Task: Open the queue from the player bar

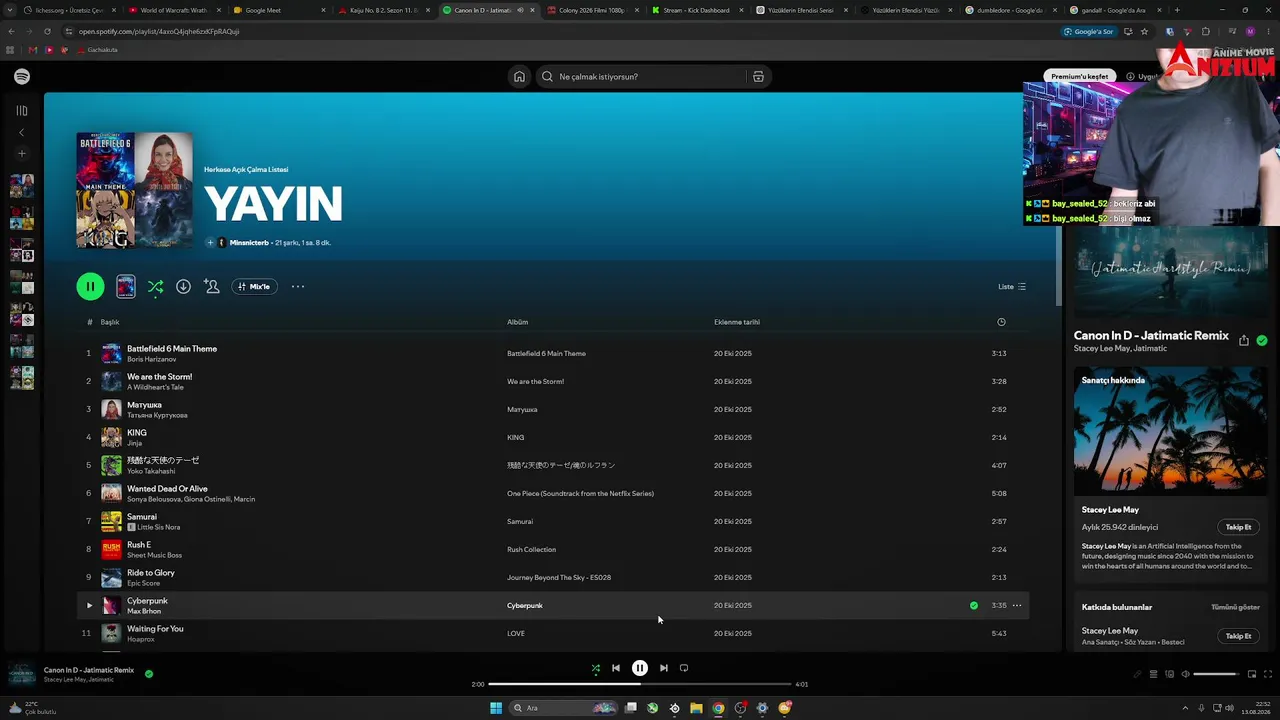Action: (1153, 674)
